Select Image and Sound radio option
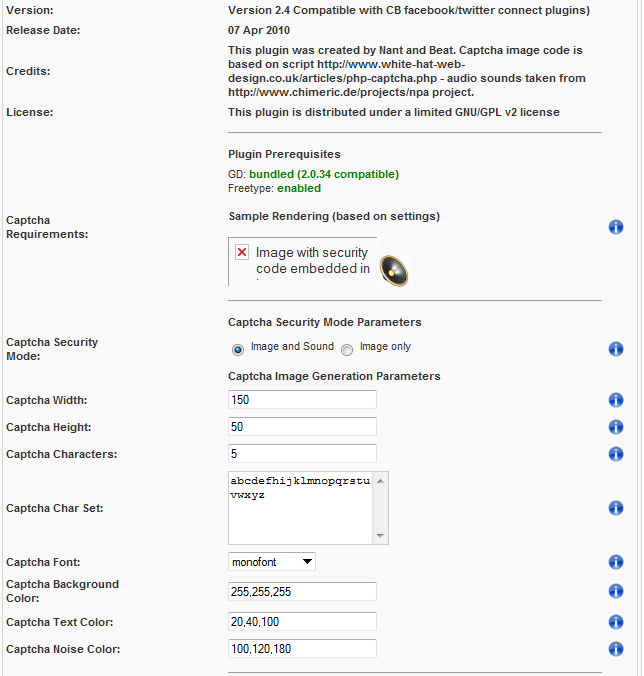 click(238, 350)
